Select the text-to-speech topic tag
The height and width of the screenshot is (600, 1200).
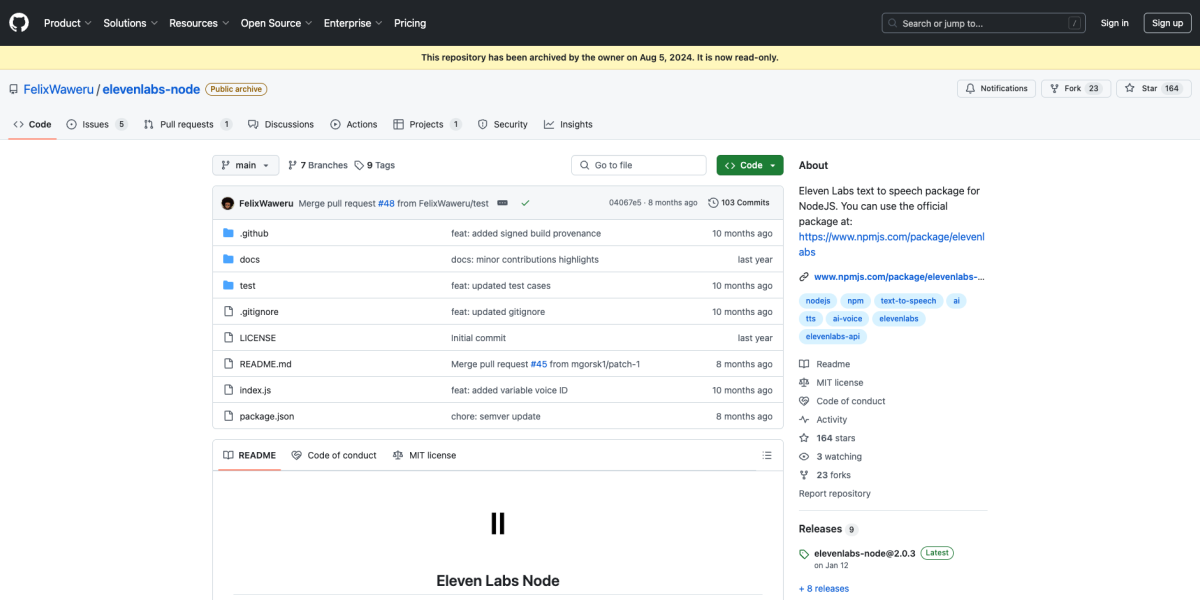[x=907, y=300]
